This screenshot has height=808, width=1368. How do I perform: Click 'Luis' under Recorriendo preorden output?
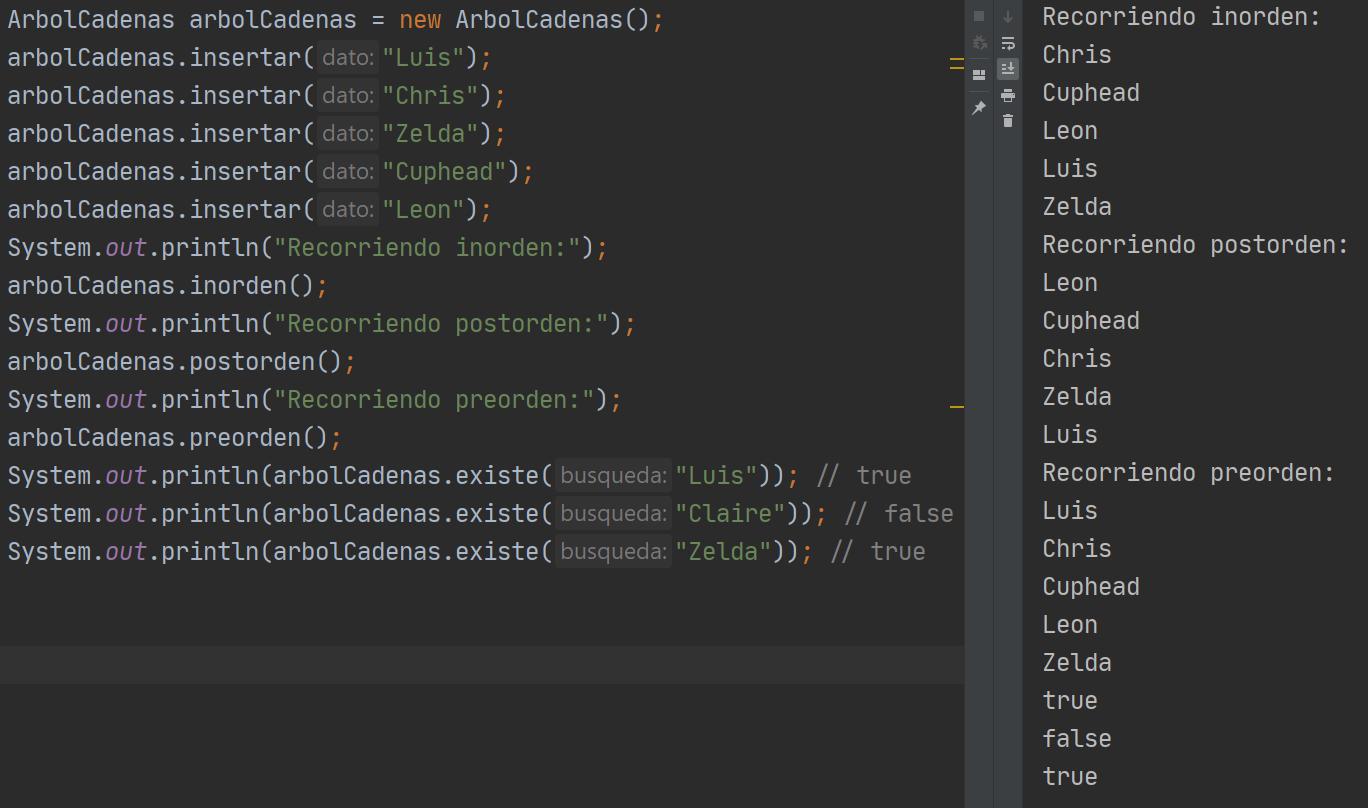(1070, 511)
